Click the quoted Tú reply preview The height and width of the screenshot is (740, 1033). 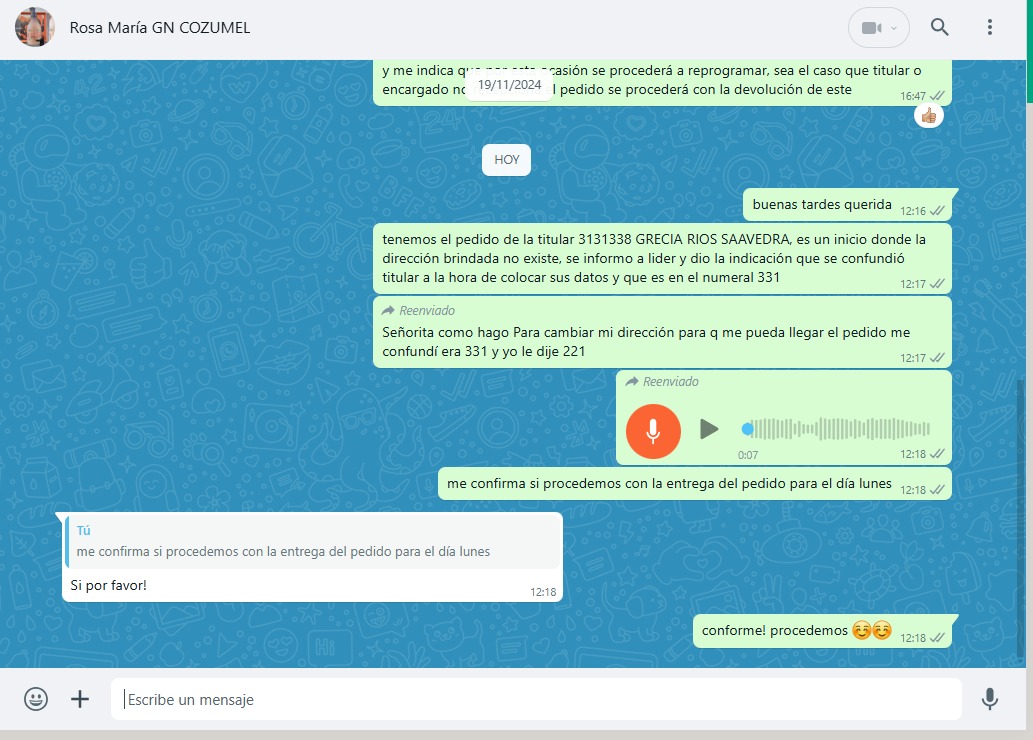(312, 541)
